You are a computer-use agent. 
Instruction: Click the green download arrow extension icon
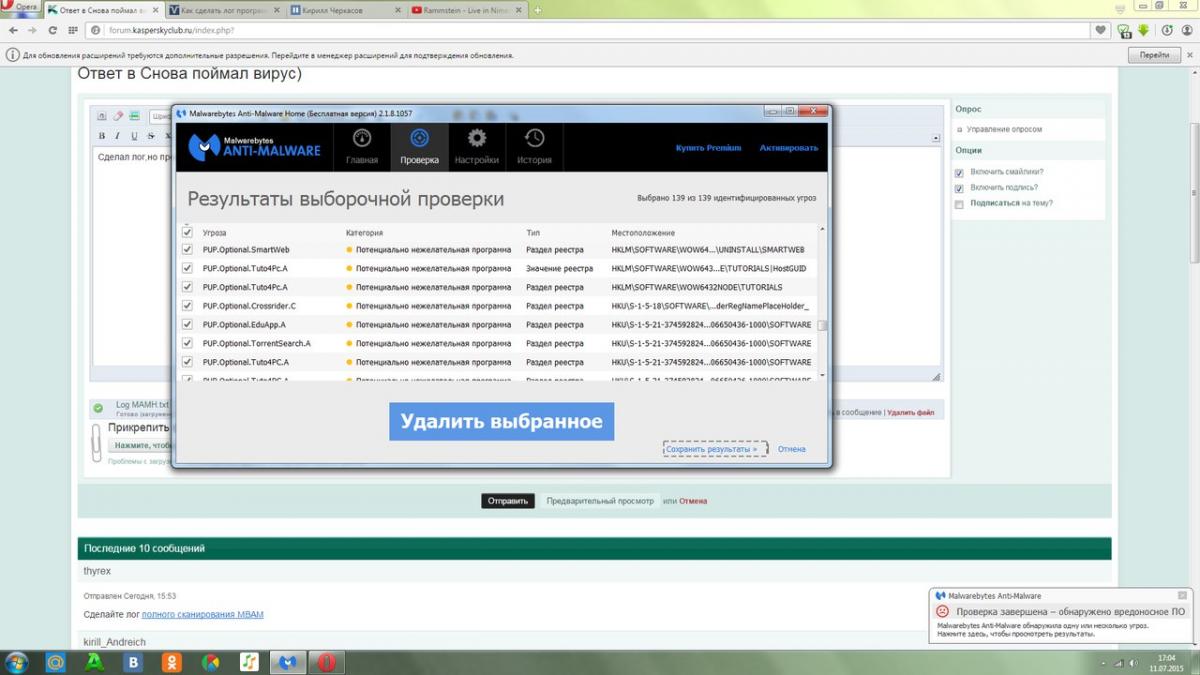pos(1143,30)
